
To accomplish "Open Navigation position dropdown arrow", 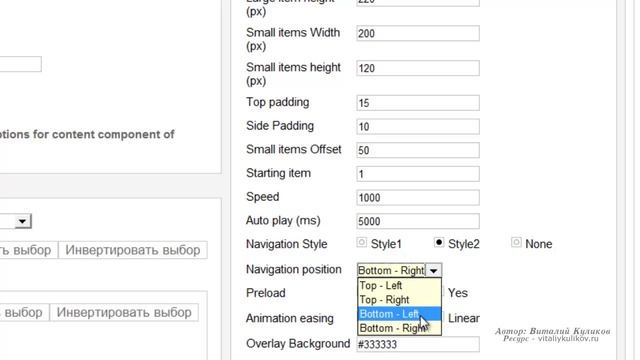I will click(433, 270).
